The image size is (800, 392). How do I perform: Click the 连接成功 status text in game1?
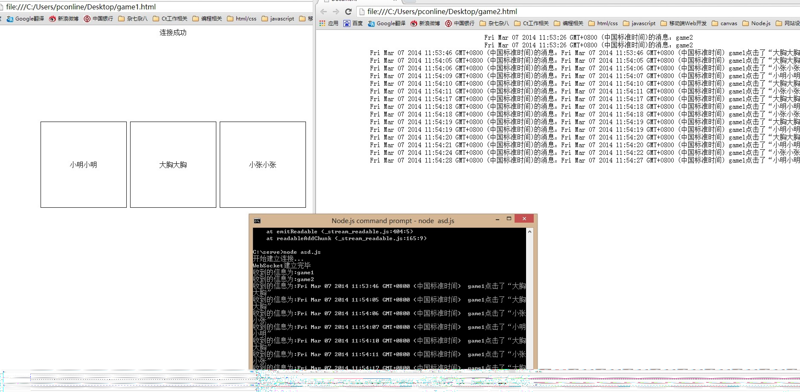pyautogui.click(x=173, y=32)
